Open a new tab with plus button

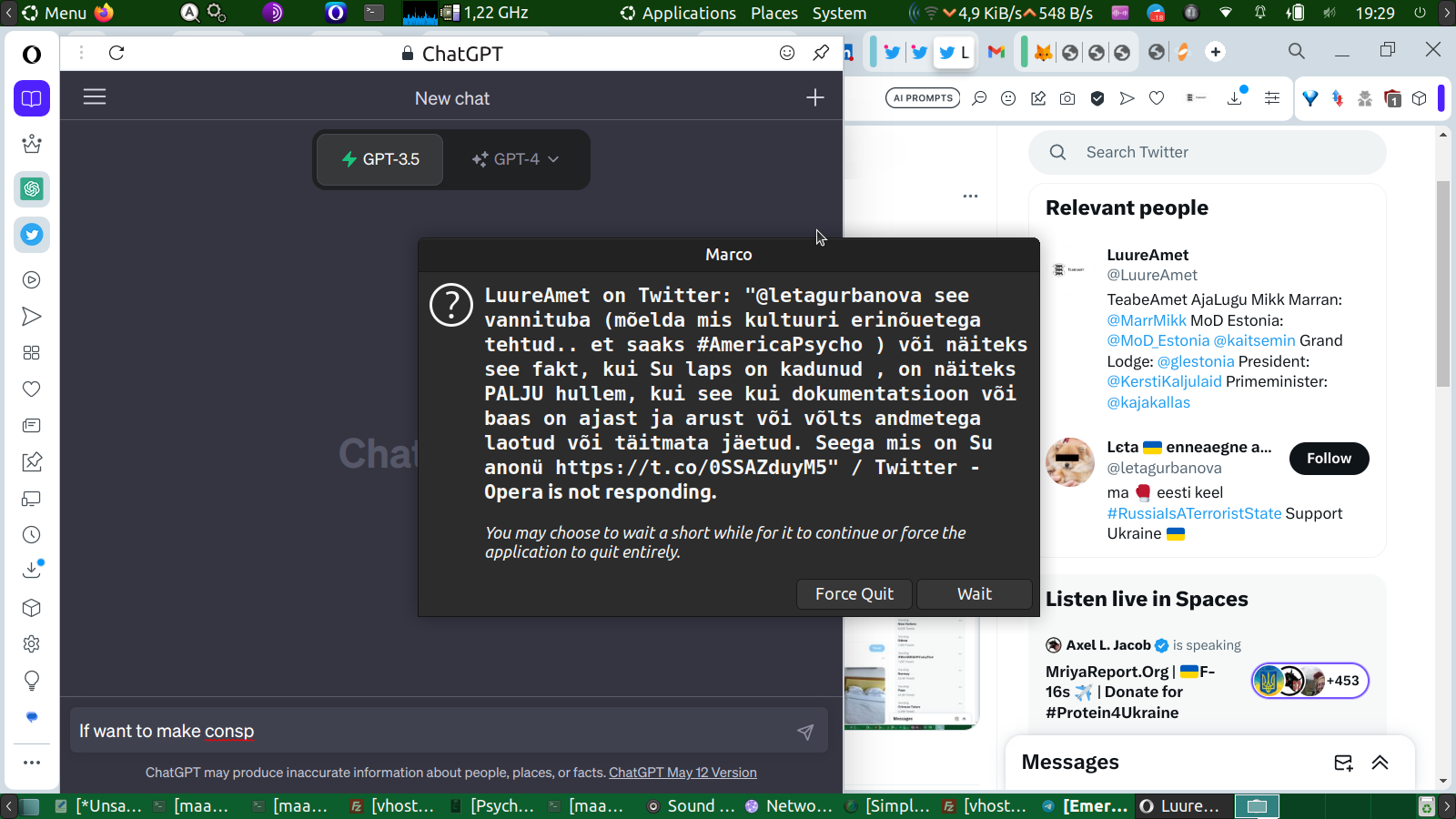[1216, 52]
